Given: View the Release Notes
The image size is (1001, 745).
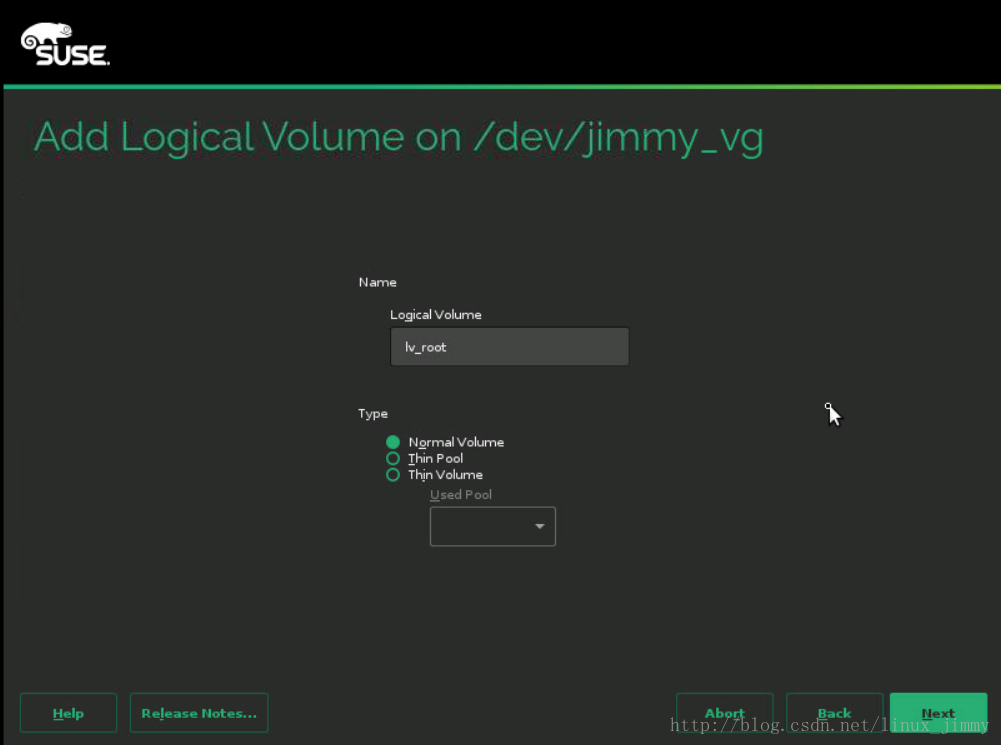Looking at the screenshot, I should point(199,712).
